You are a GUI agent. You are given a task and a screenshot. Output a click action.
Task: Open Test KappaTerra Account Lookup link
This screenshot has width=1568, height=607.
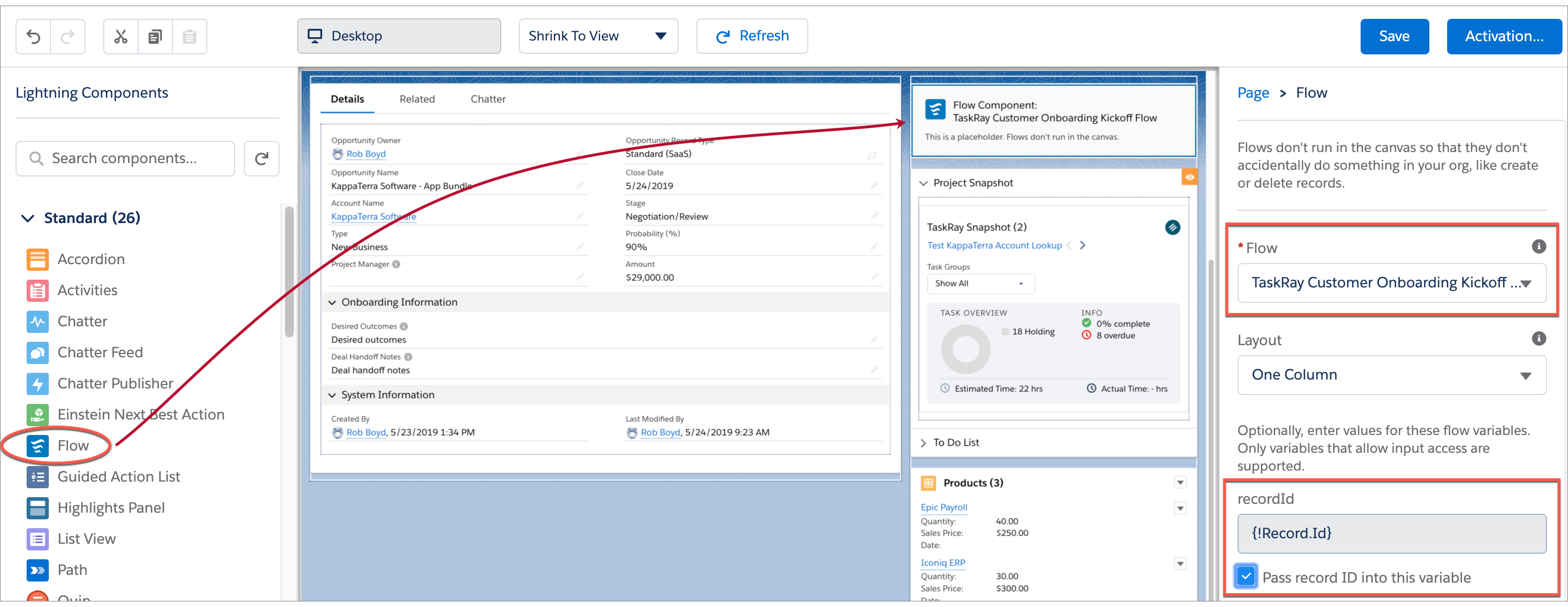994,245
